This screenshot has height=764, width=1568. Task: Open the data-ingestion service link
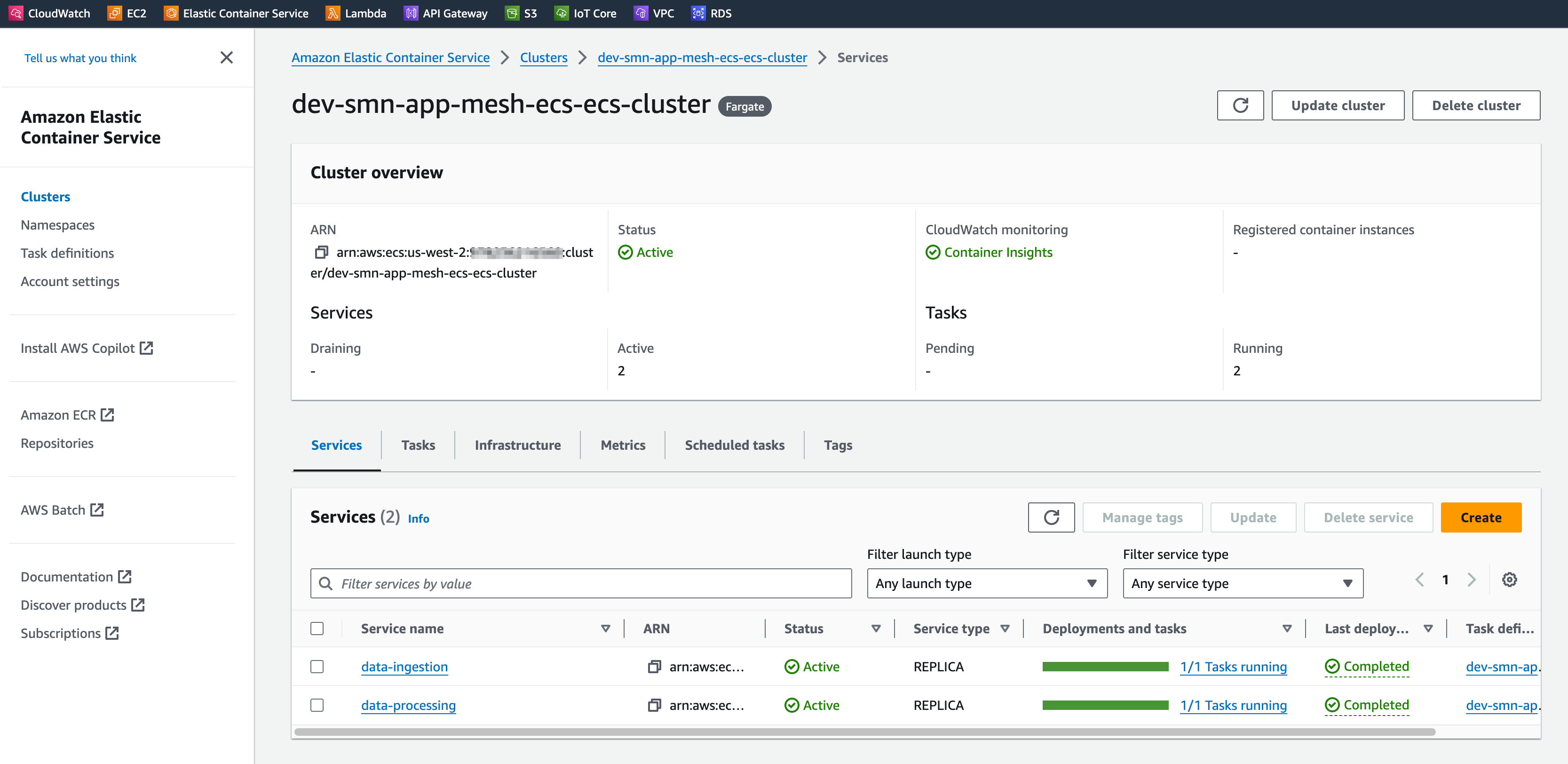404,667
